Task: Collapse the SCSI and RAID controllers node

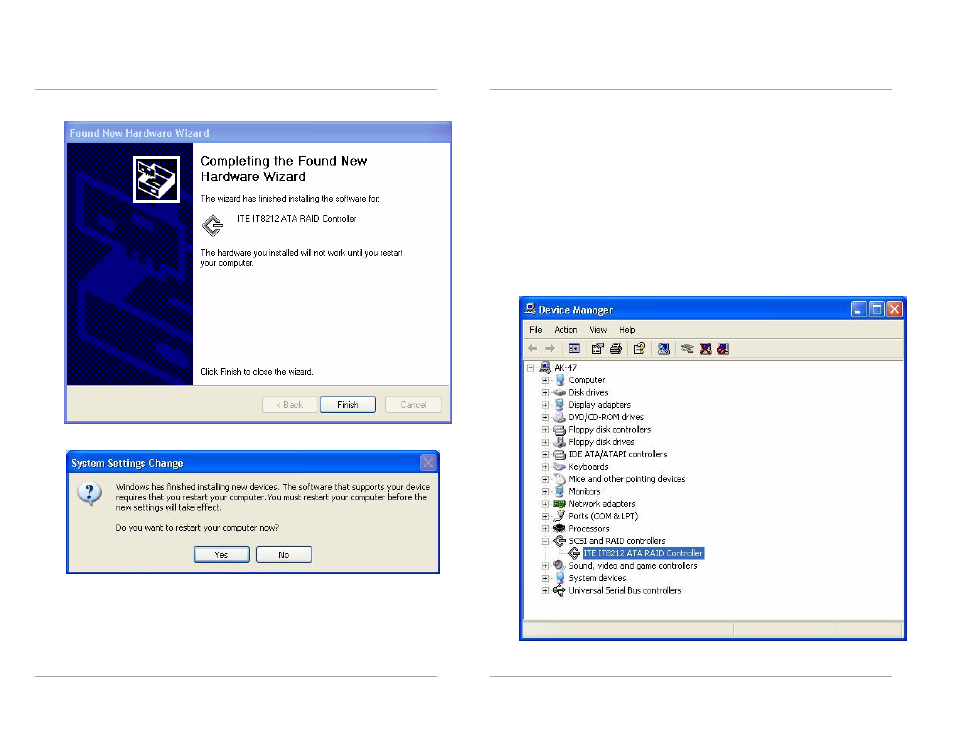Action: tap(545, 541)
